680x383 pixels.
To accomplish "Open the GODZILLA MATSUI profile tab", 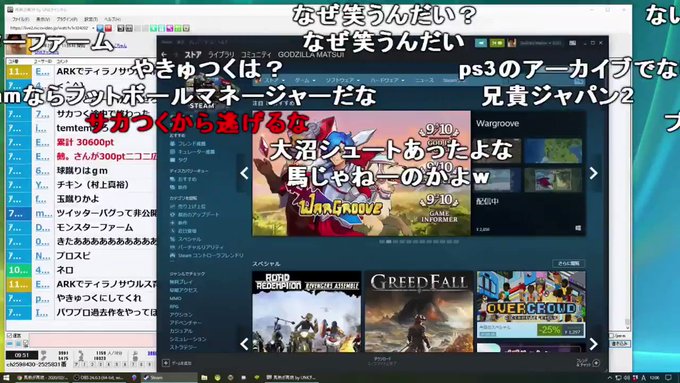I will [x=311, y=55].
